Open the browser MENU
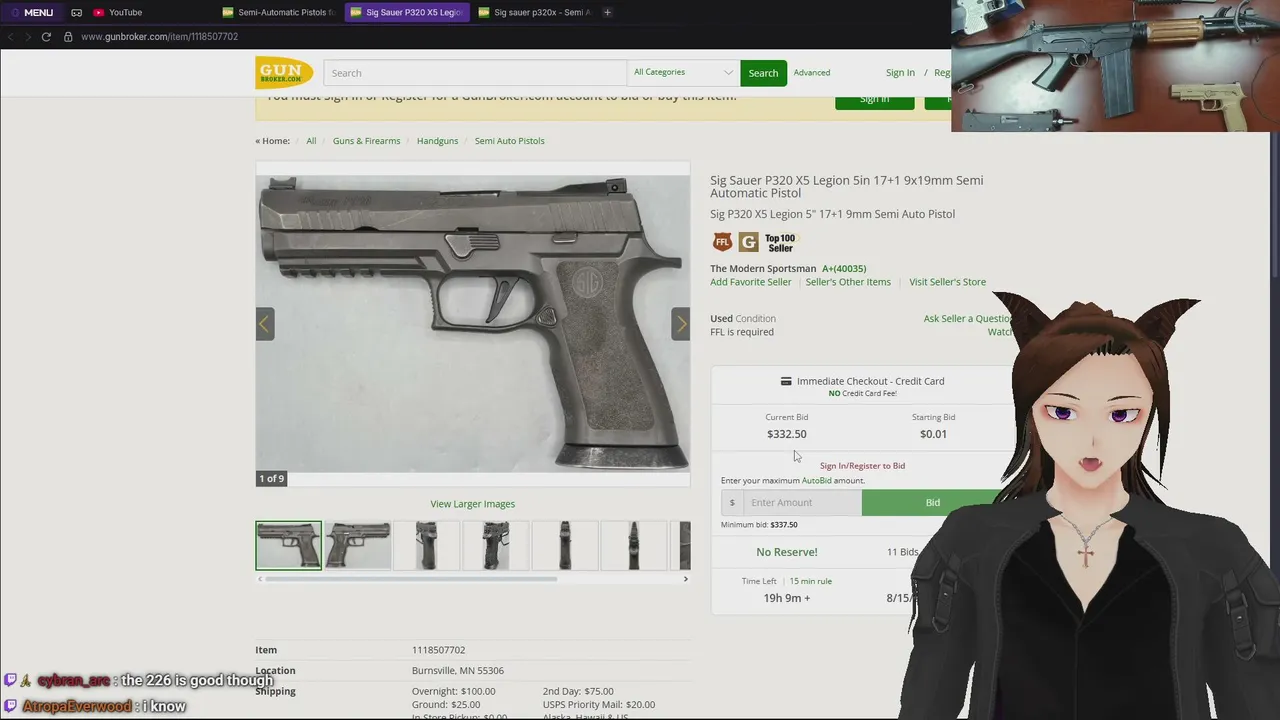1280x720 pixels. click(31, 12)
